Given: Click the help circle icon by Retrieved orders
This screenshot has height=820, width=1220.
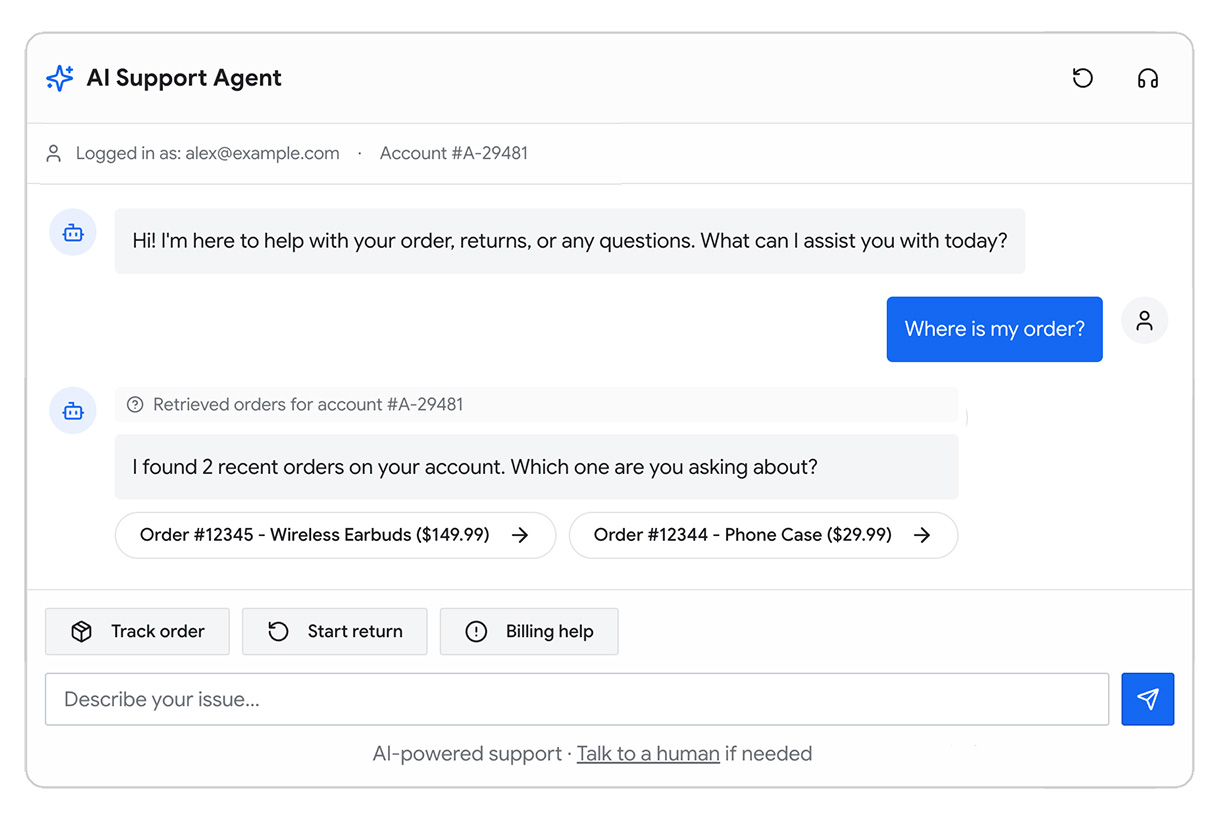Looking at the screenshot, I should point(135,405).
